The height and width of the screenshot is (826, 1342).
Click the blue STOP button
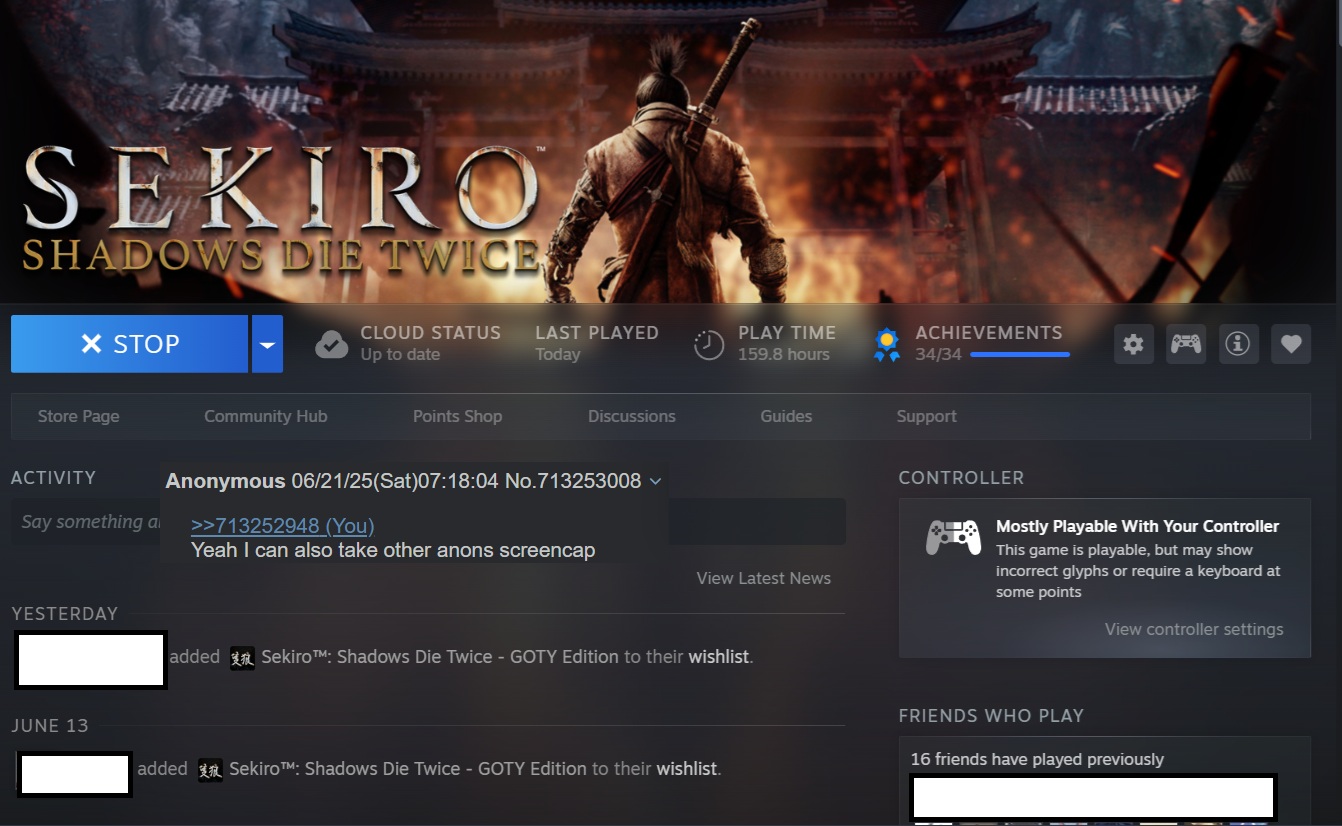(129, 344)
